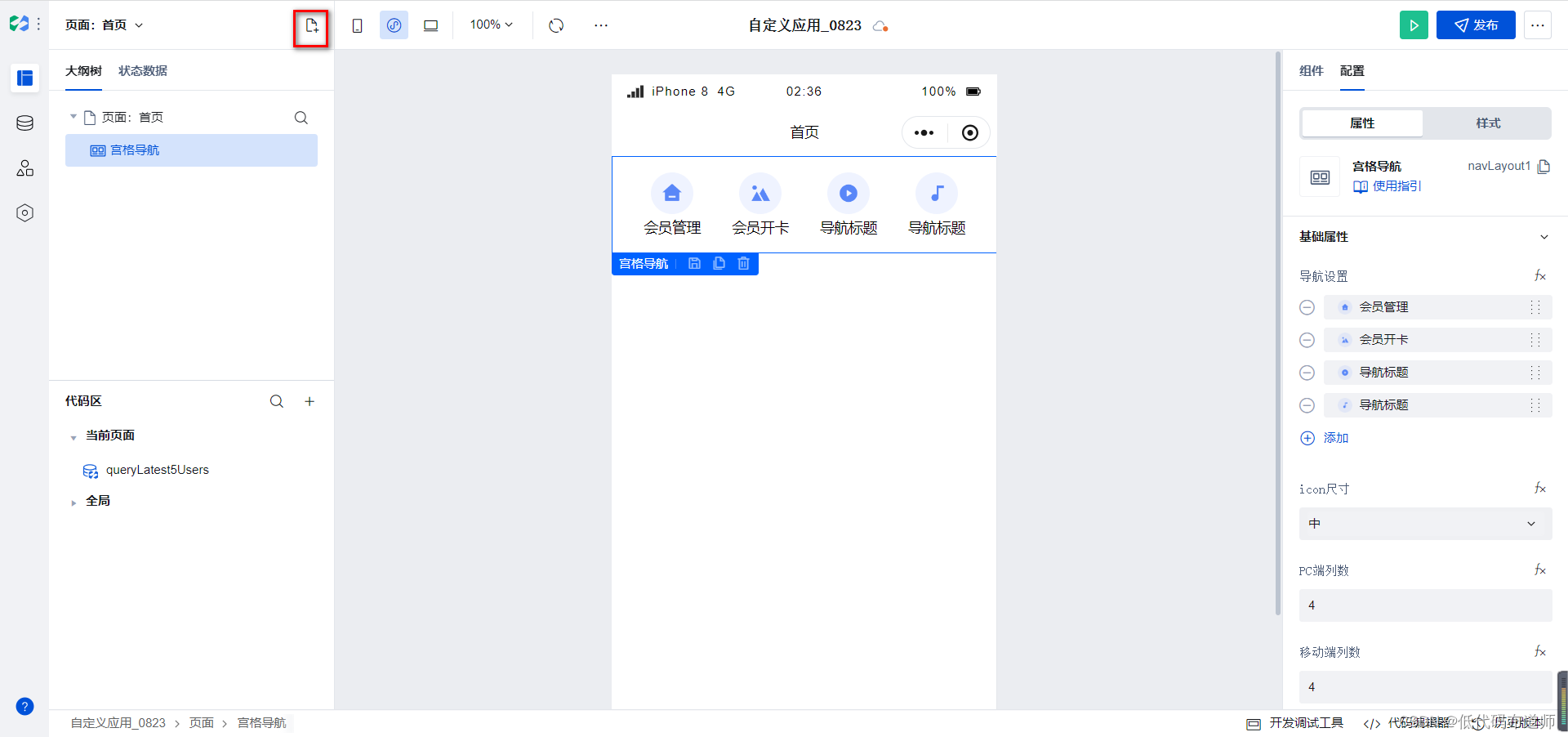
Task: Open the 使用指引 link
Action: point(1388,186)
